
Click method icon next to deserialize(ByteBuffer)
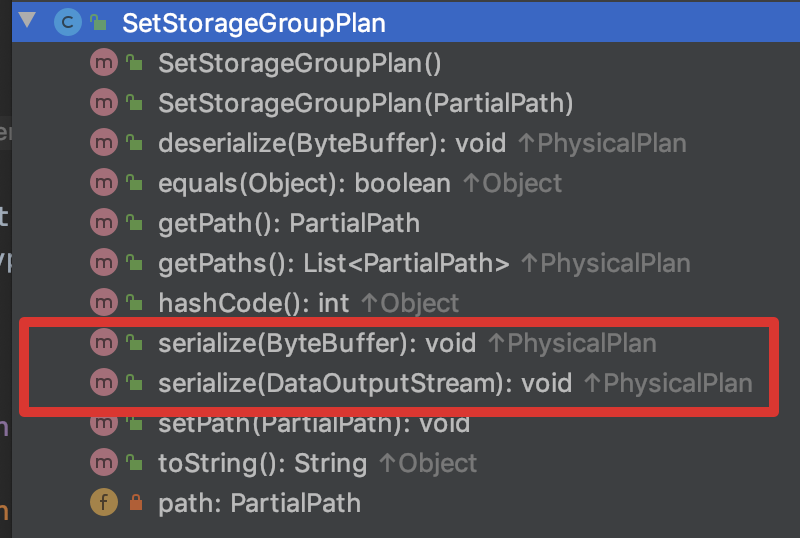tap(103, 143)
